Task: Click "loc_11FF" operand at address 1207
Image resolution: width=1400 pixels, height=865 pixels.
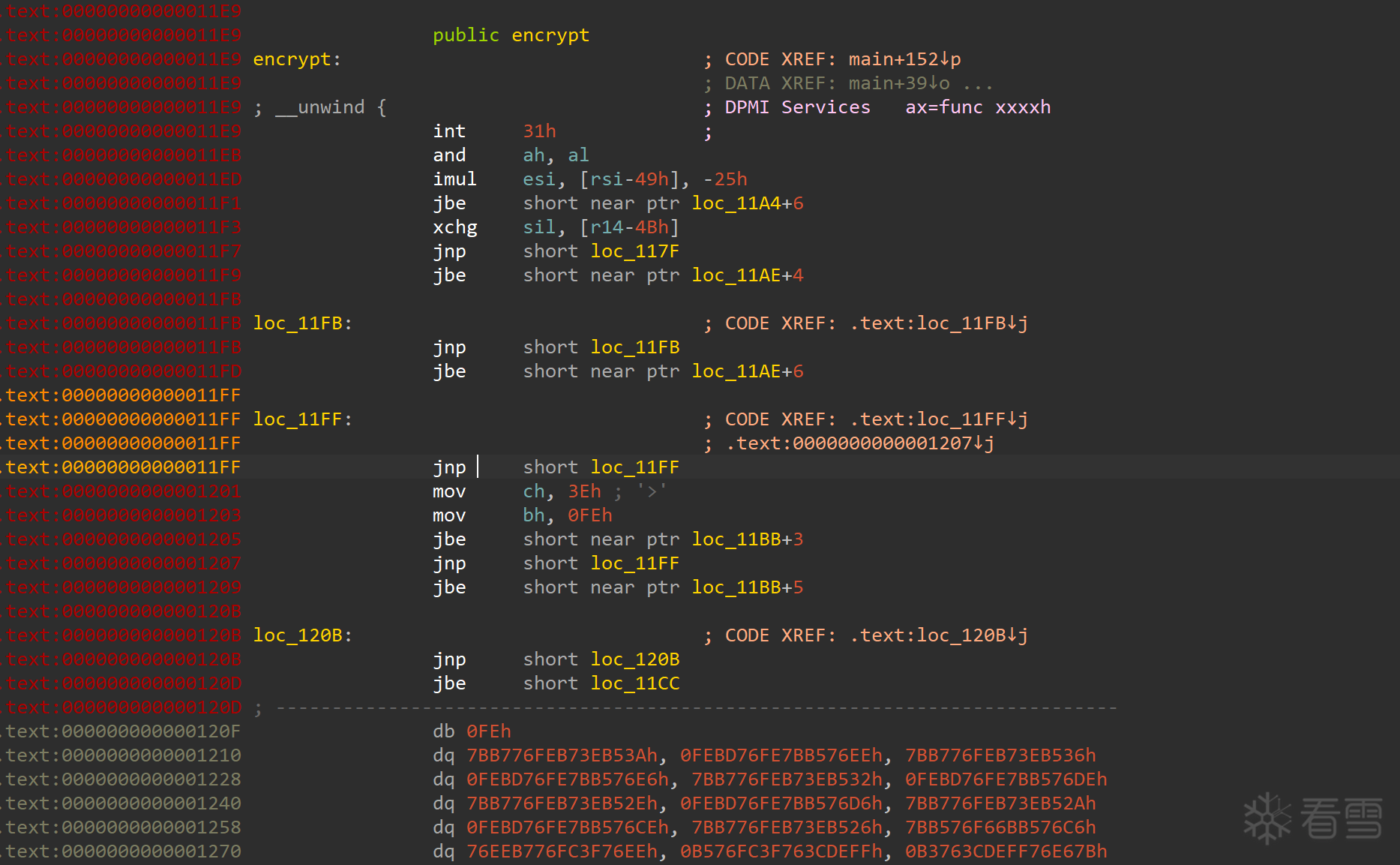Action: (634, 563)
